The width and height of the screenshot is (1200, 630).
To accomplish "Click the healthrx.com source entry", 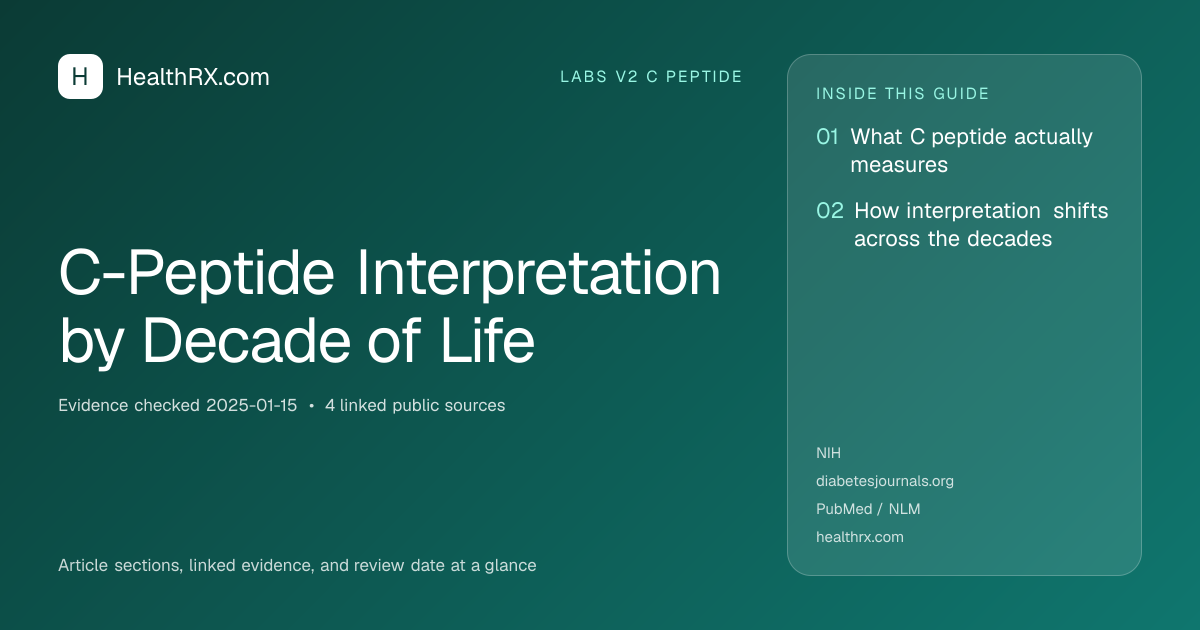I will (860, 537).
